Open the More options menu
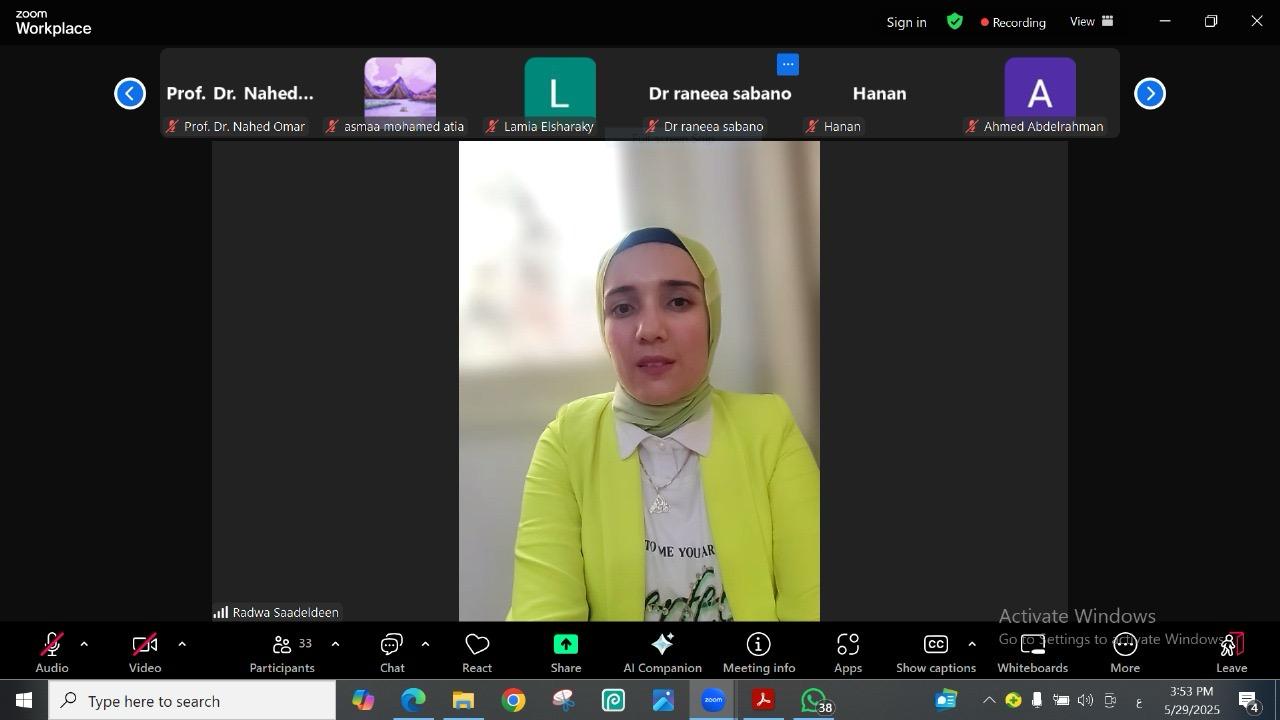Image resolution: width=1280 pixels, height=720 pixels. [1125, 652]
